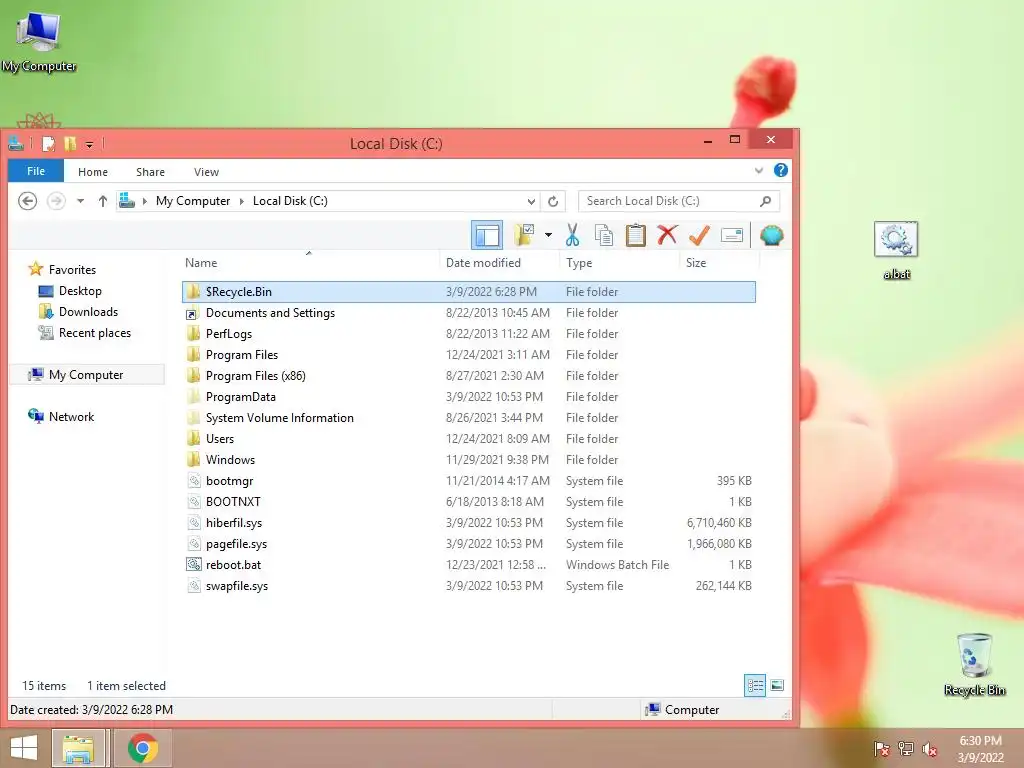This screenshot has width=1024, height=768.
Task: Click the clipboard Paste icon
Action: click(635, 235)
